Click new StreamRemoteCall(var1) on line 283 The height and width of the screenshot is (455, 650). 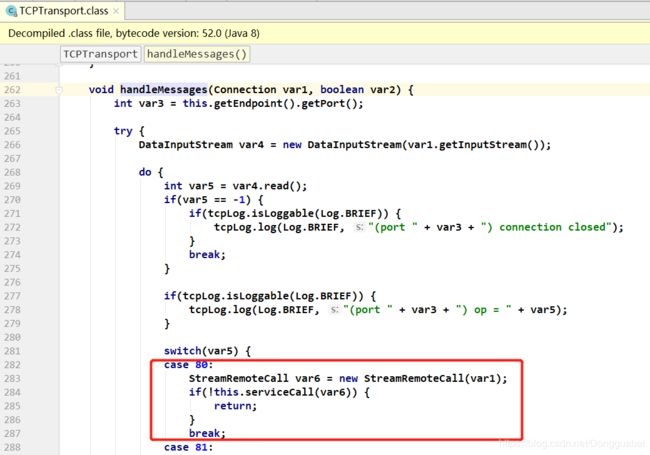point(420,378)
